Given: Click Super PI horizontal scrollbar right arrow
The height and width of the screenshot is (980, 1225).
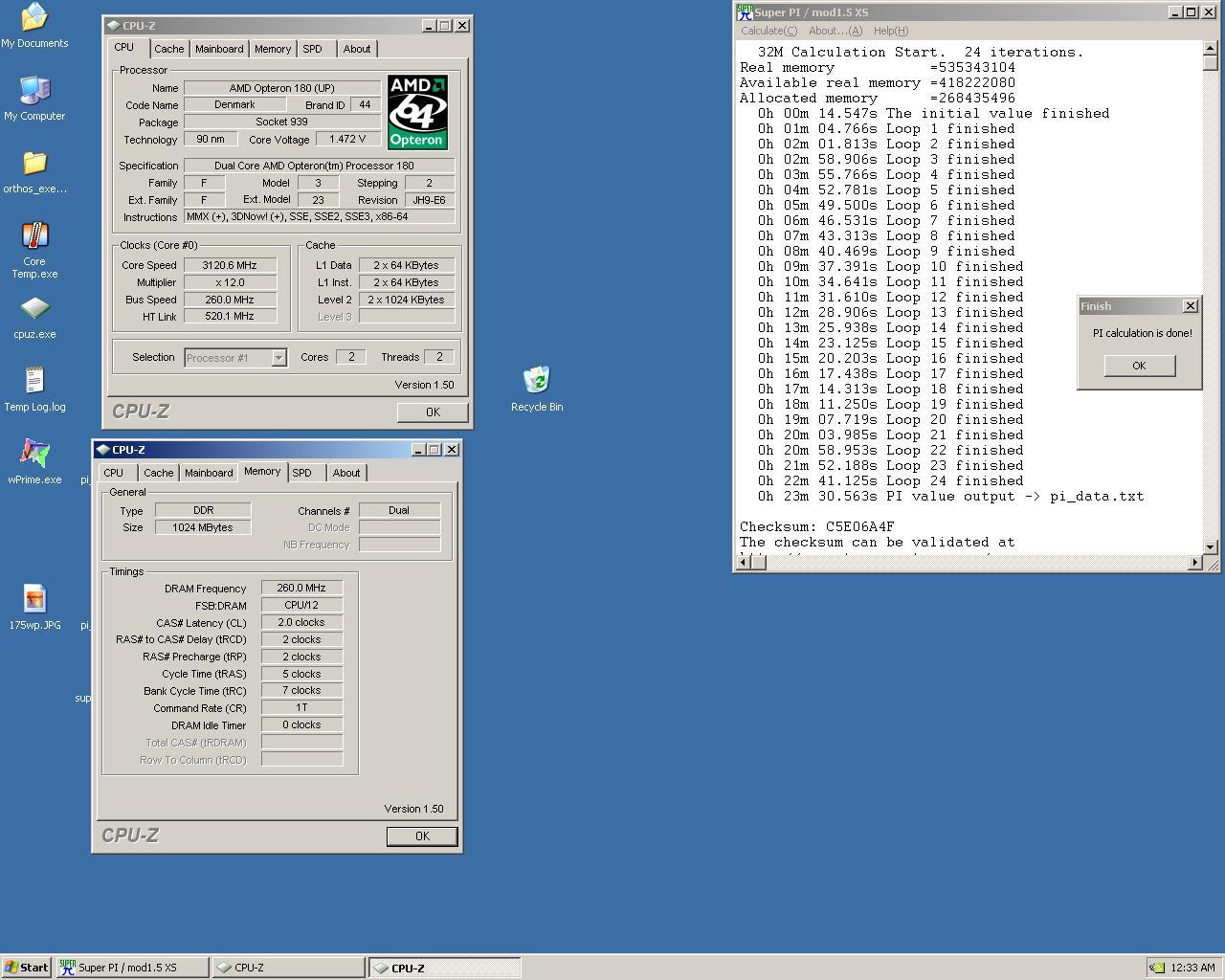Looking at the screenshot, I should point(1194,563).
